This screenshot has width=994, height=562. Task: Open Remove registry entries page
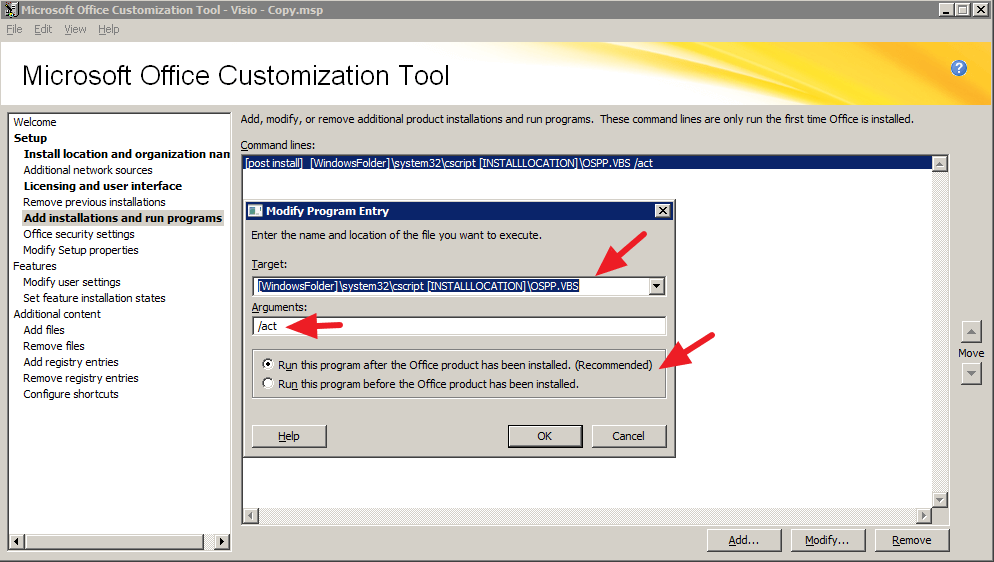[x=81, y=378]
